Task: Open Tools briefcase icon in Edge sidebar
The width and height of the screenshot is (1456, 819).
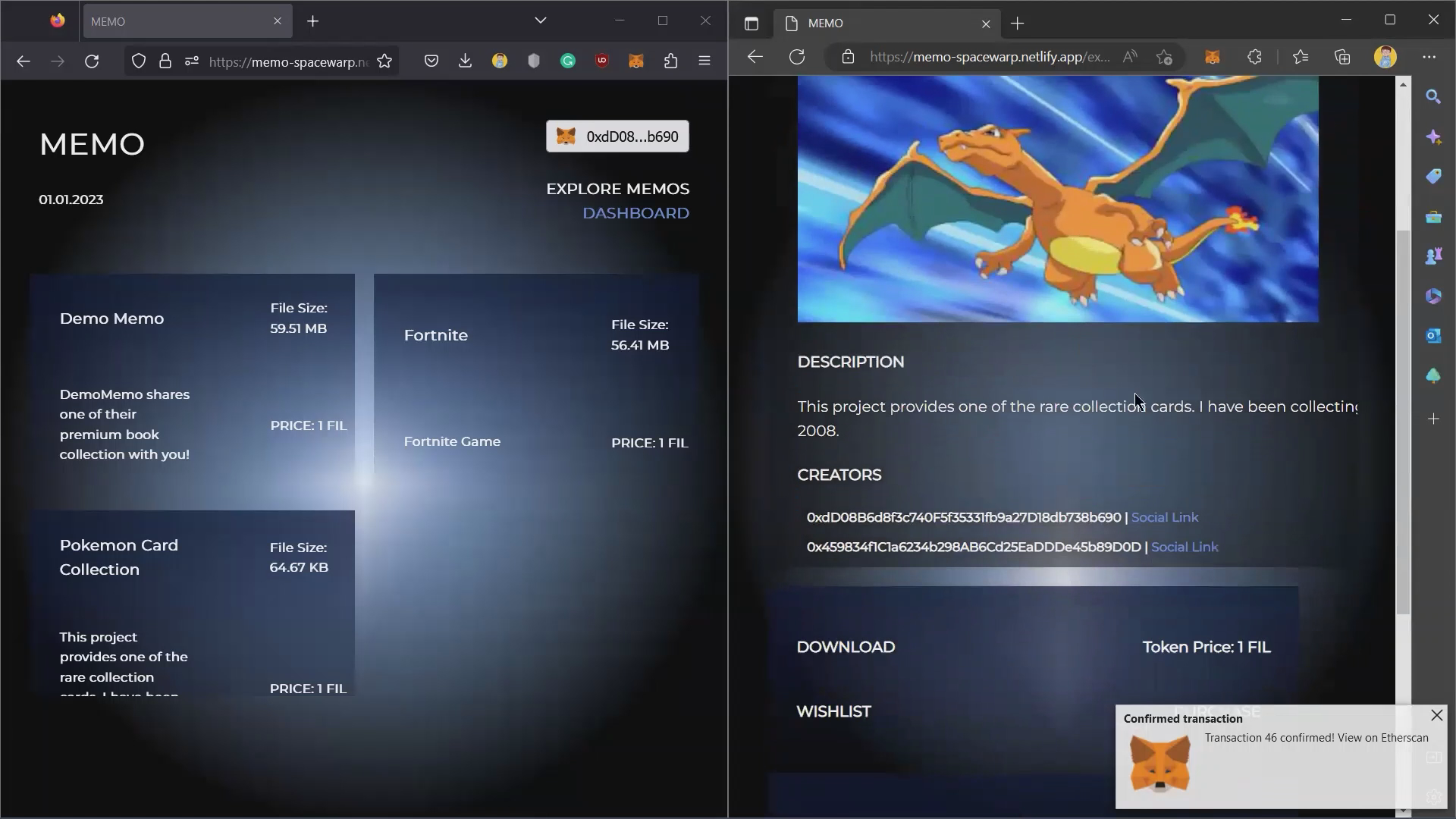Action: pos(1433,217)
